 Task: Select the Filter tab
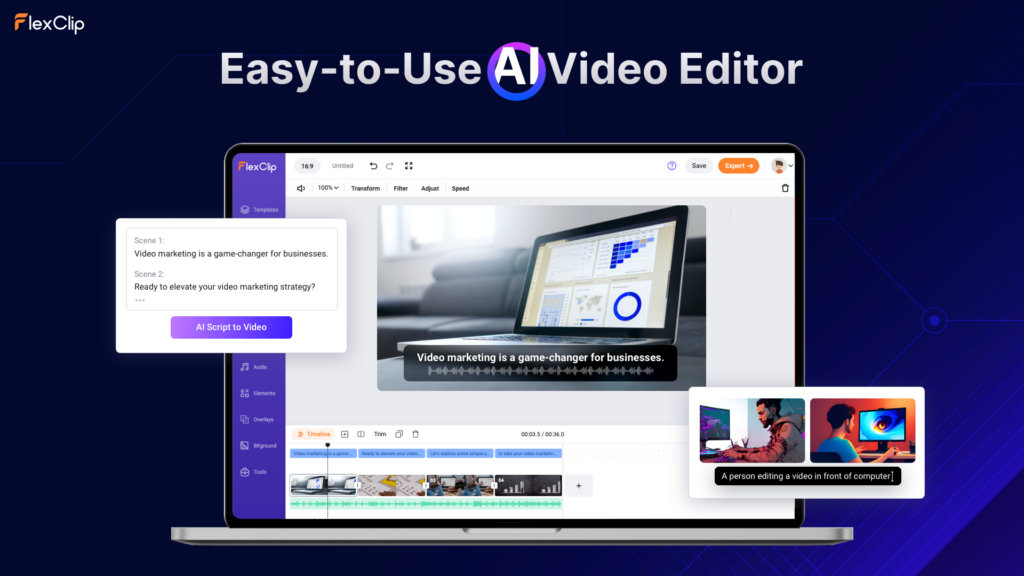(400, 188)
